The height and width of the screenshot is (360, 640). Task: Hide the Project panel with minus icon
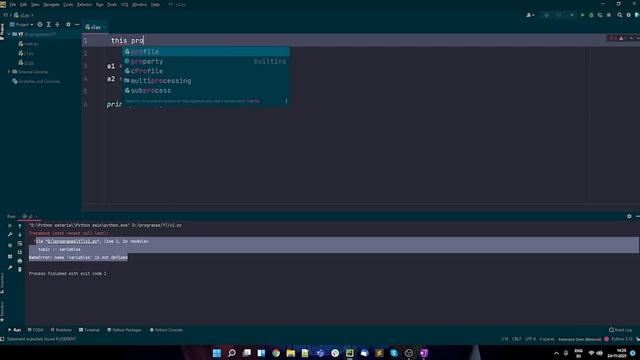point(77,24)
